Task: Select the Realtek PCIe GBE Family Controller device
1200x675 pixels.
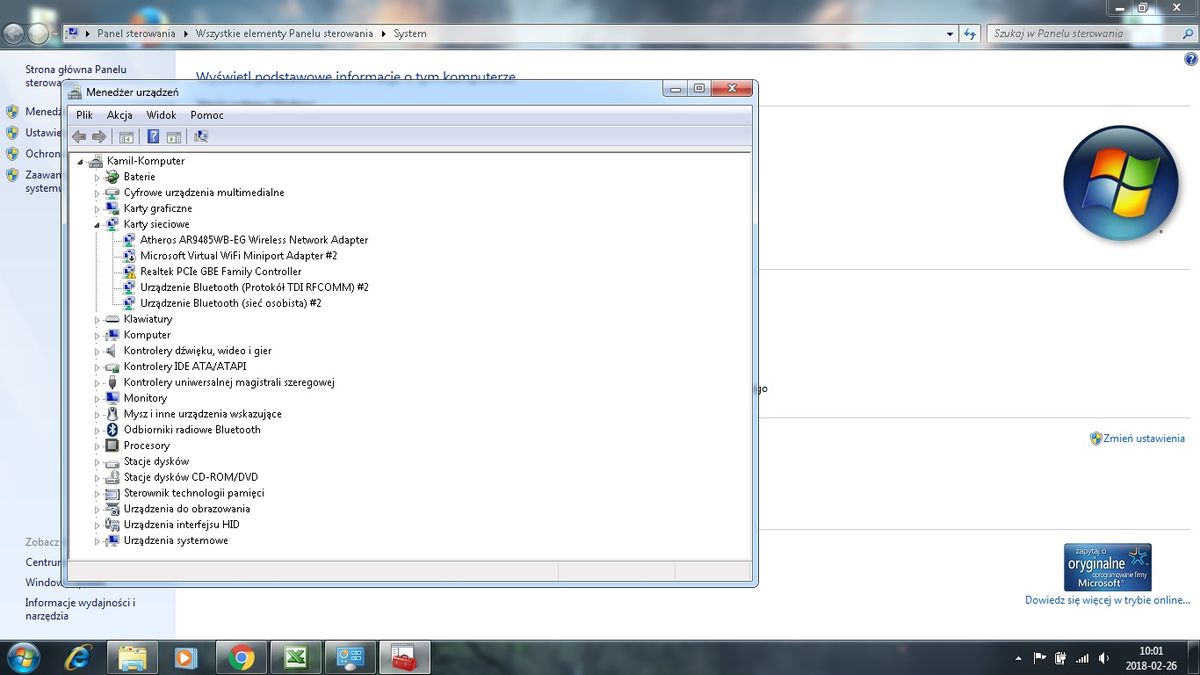Action: click(220, 271)
